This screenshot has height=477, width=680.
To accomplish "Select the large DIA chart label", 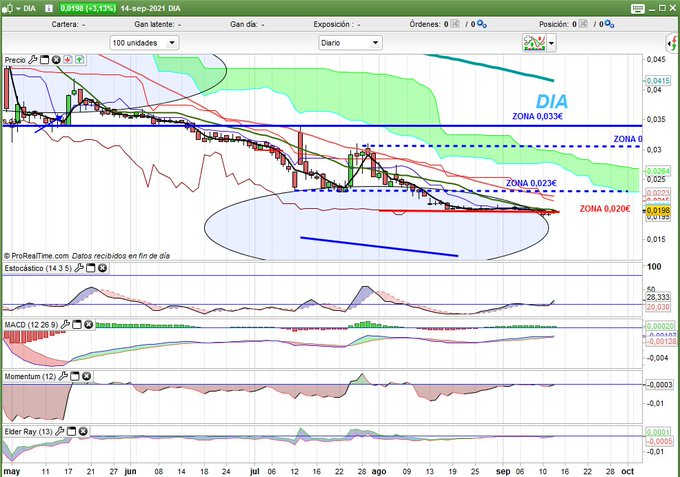I will coord(552,102).
